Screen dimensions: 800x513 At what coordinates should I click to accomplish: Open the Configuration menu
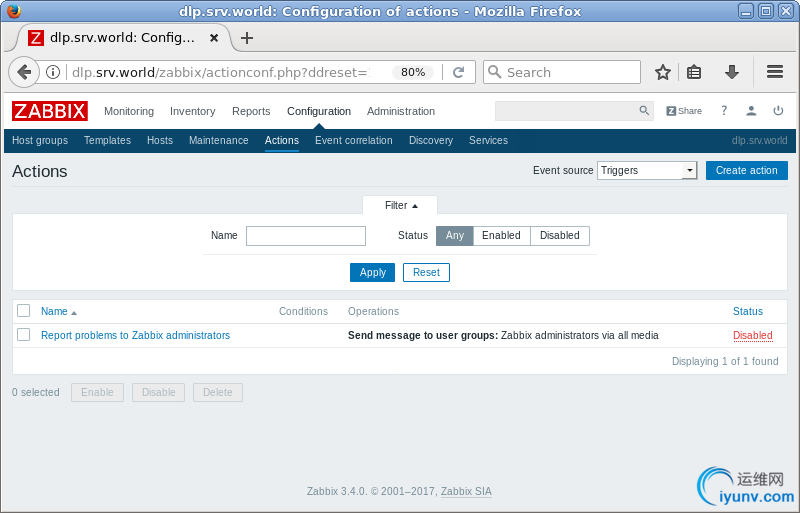pos(319,111)
